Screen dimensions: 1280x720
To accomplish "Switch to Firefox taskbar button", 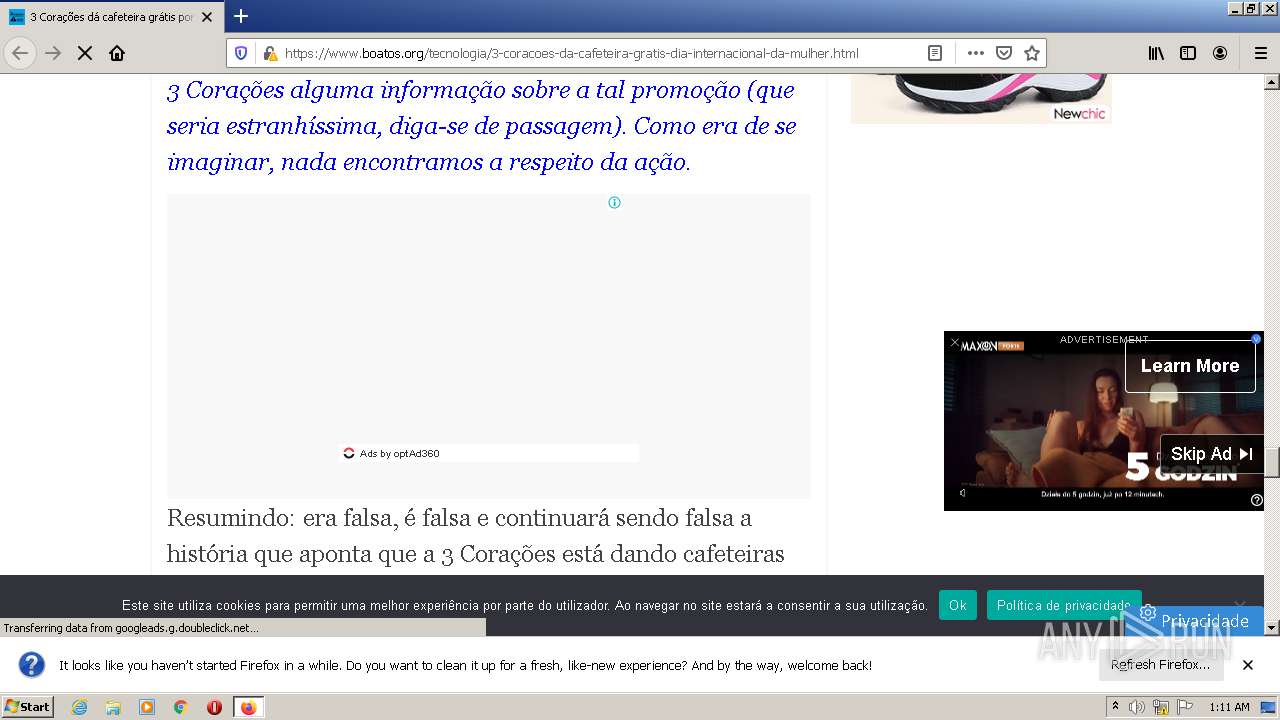I will (248, 707).
